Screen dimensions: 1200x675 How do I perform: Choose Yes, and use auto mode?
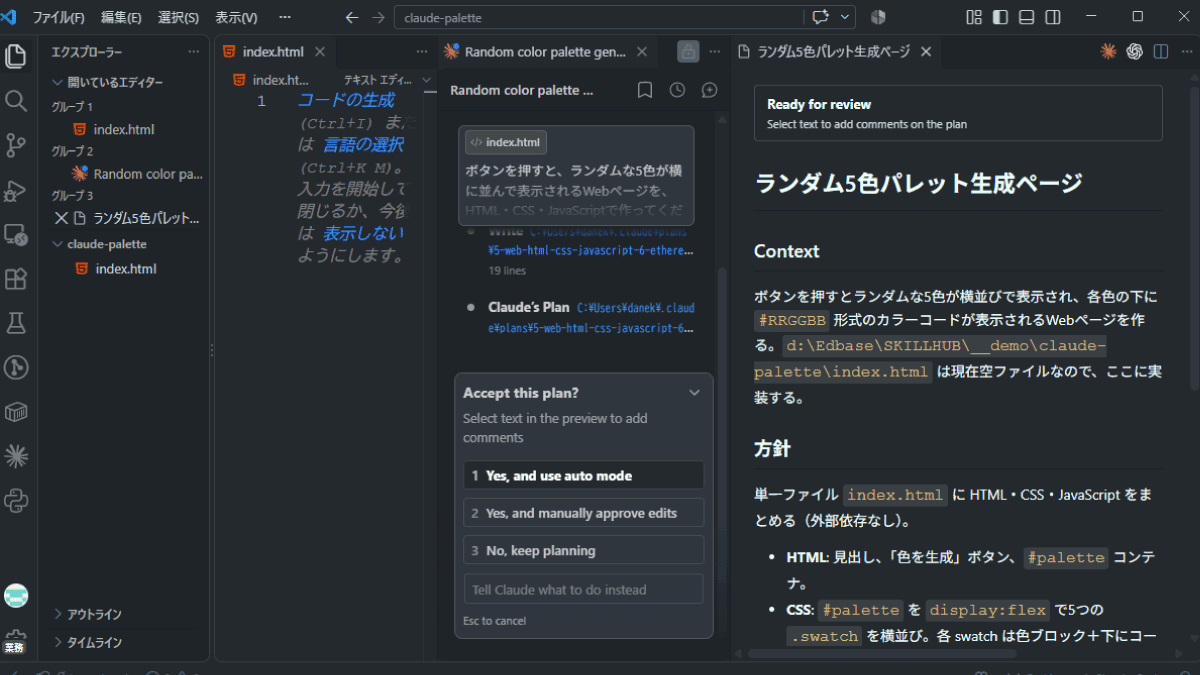pyautogui.click(x=584, y=476)
